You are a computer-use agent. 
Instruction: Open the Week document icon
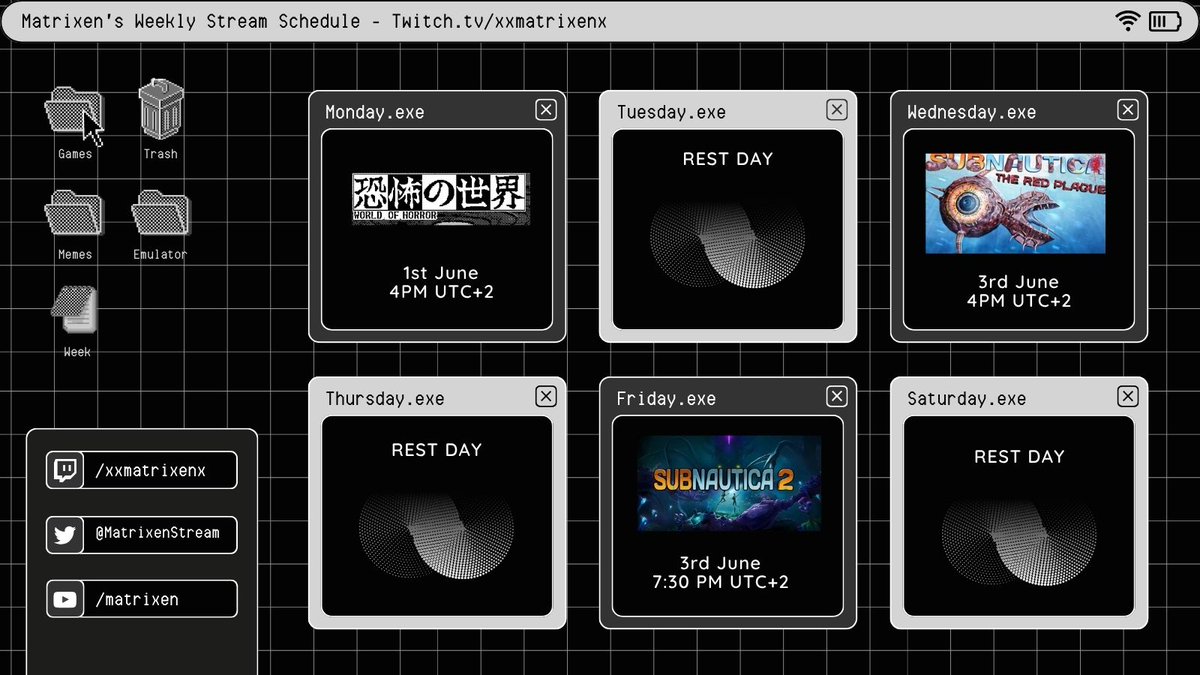(75, 309)
